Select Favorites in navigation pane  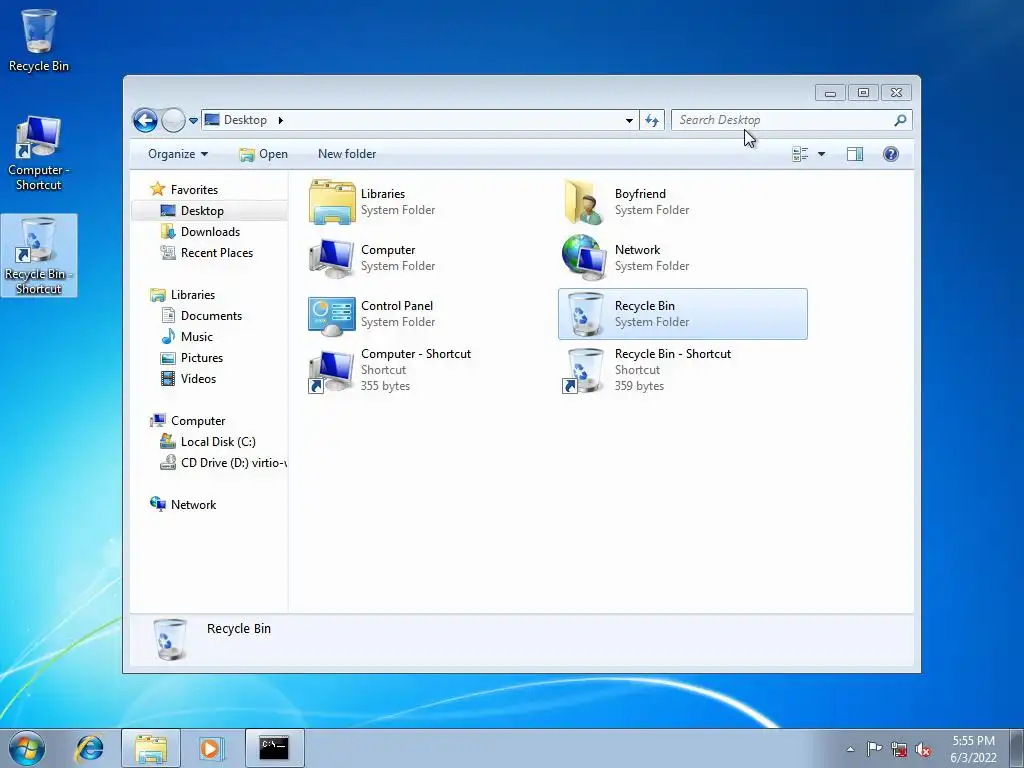click(x=194, y=189)
